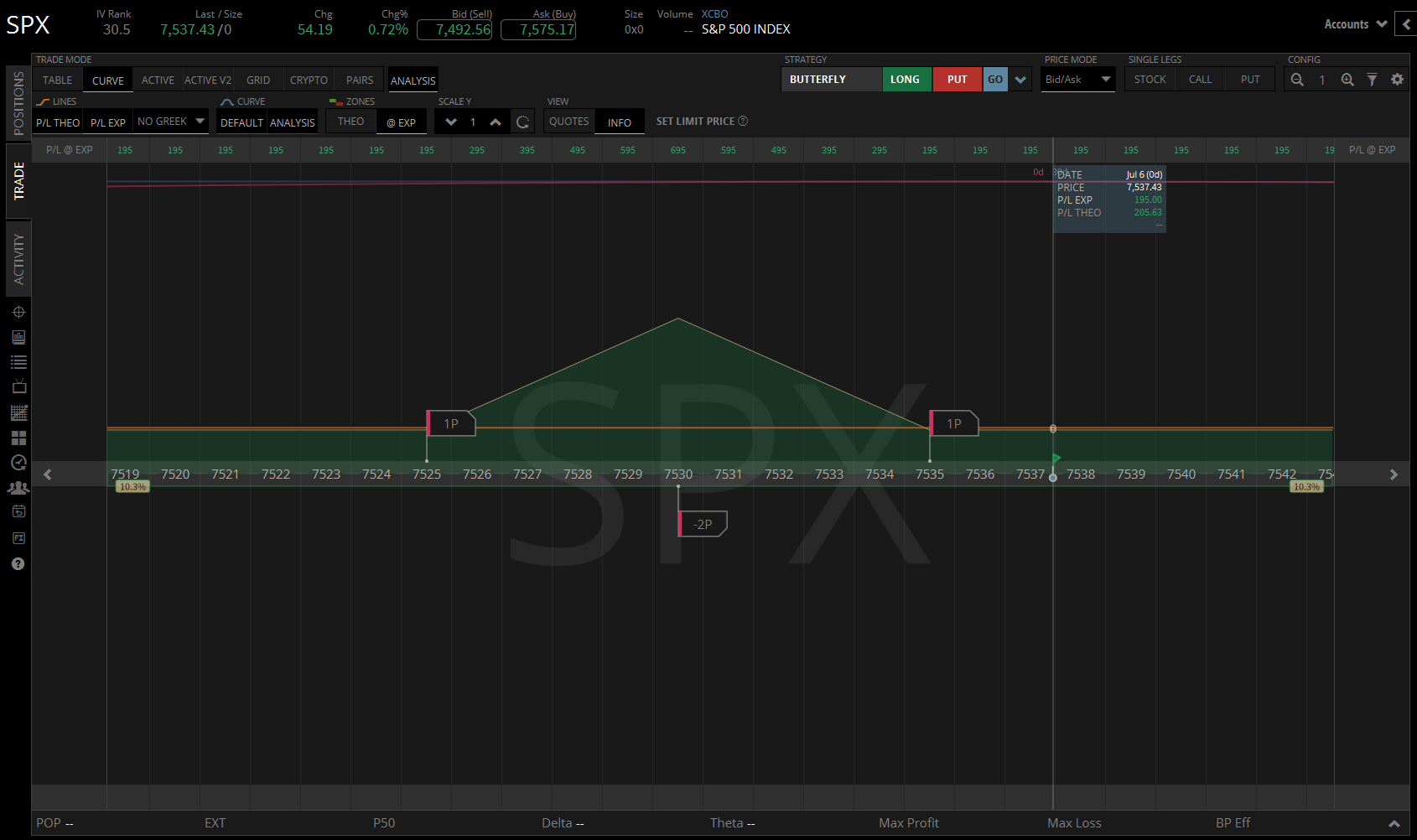Click the Set Limit Price help icon

[743, 122]
